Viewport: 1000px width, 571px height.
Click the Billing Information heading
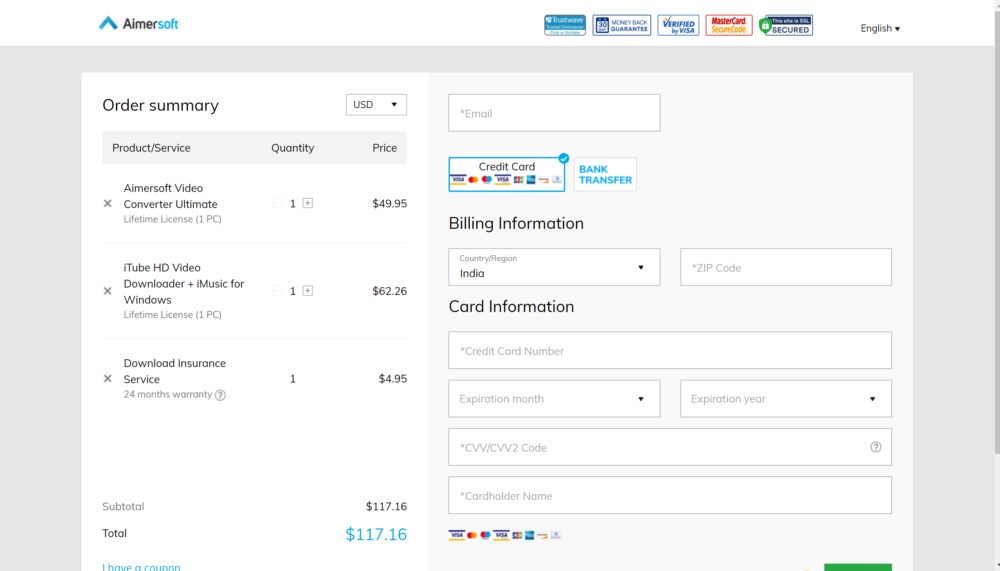point(516,223)
